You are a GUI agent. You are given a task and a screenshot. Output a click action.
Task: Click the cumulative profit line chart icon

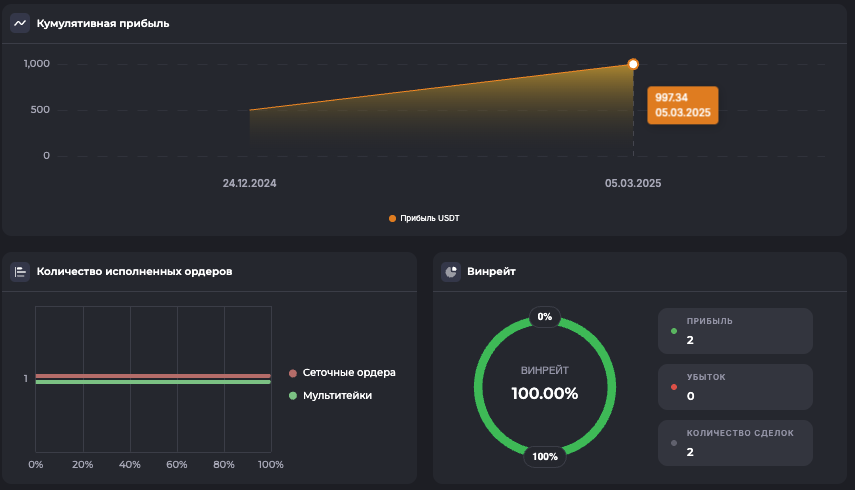20,23
